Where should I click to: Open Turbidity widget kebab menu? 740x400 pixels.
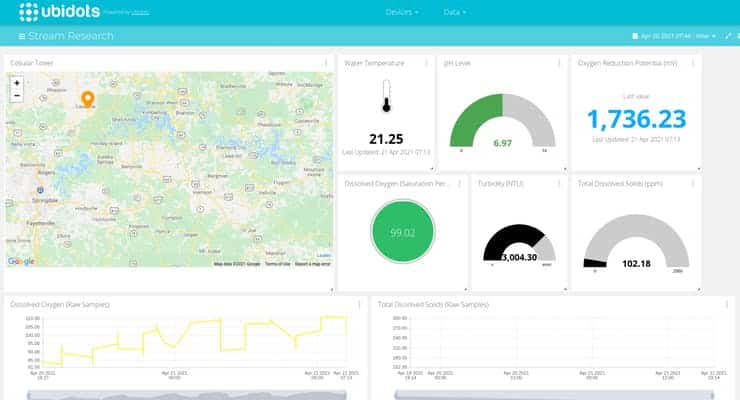coord(562,184)
